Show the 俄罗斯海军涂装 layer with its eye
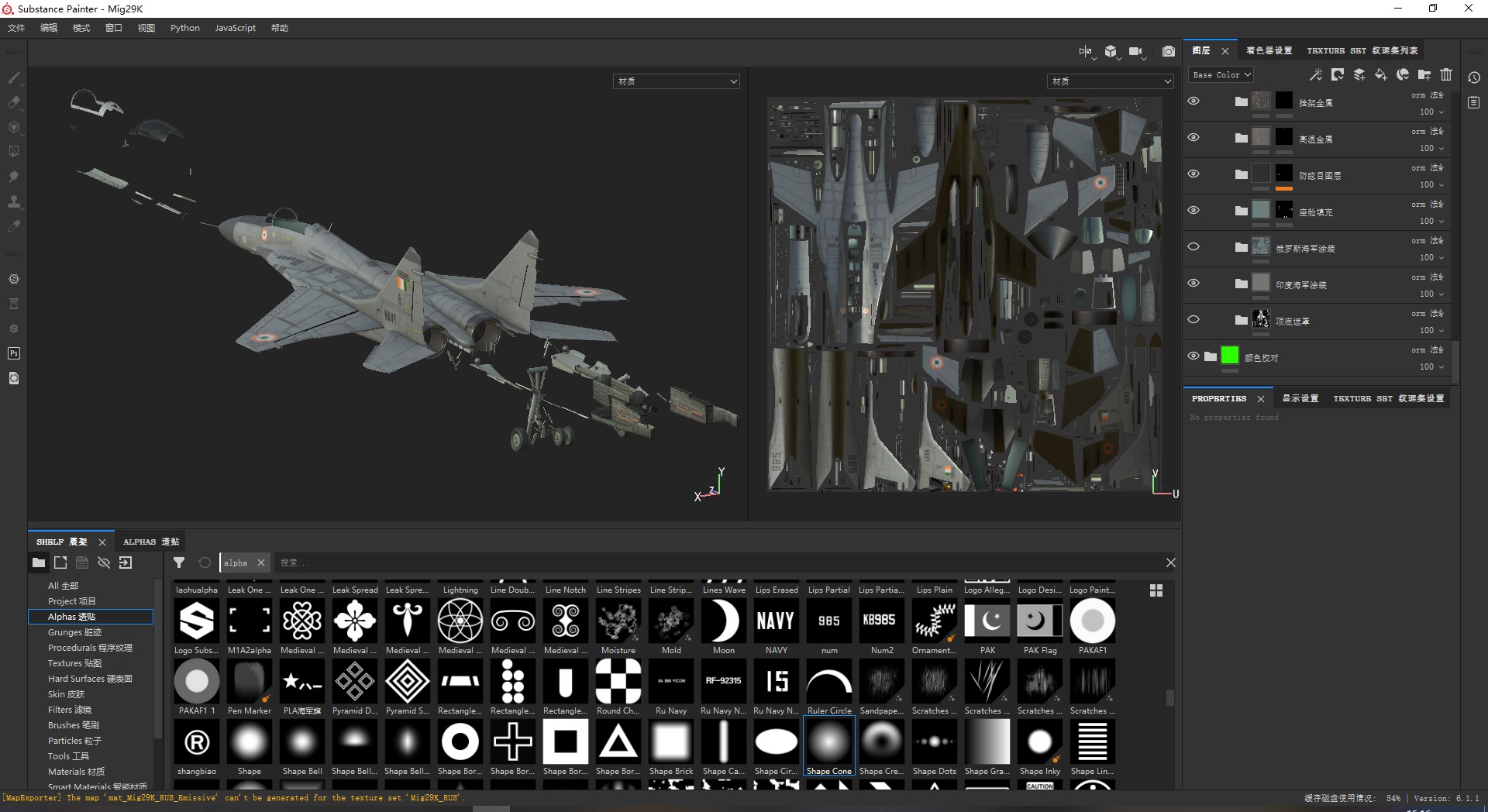This screenshot has height=812, width=1488. coord(1193,246)
